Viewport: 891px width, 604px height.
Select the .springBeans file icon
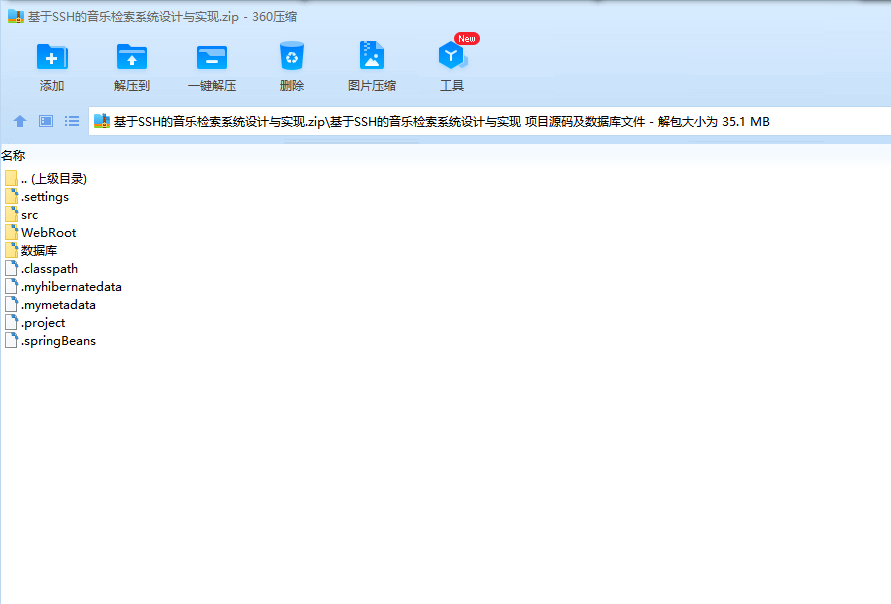(x=11, y=341)
